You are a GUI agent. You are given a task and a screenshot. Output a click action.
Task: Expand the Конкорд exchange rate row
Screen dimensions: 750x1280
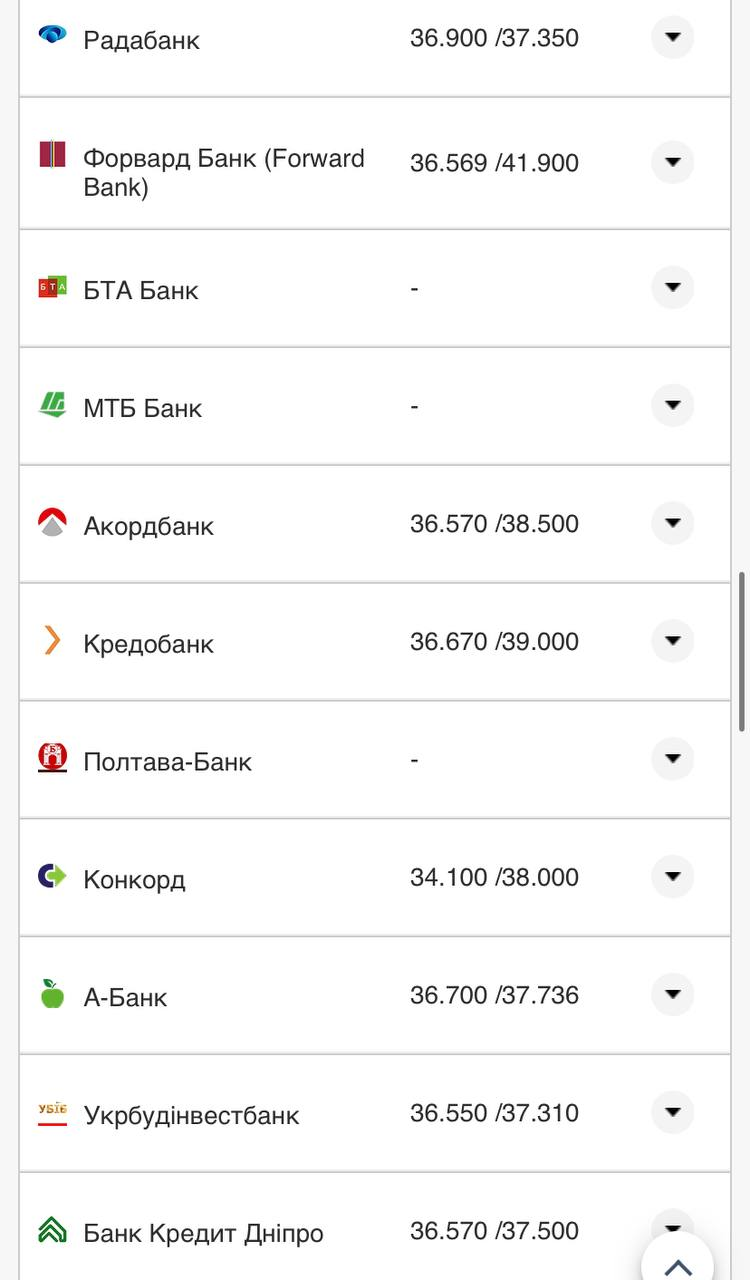coord(672,877)
